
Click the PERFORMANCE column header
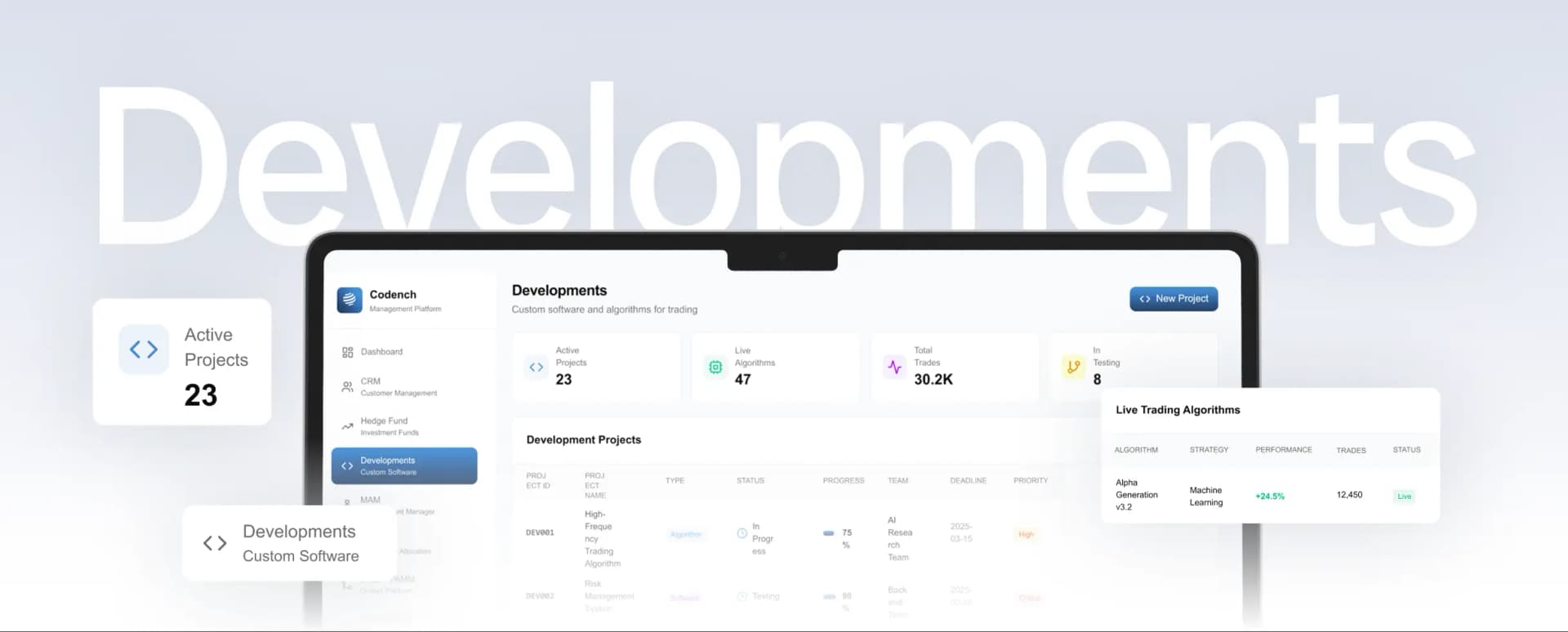[1283, 450]
